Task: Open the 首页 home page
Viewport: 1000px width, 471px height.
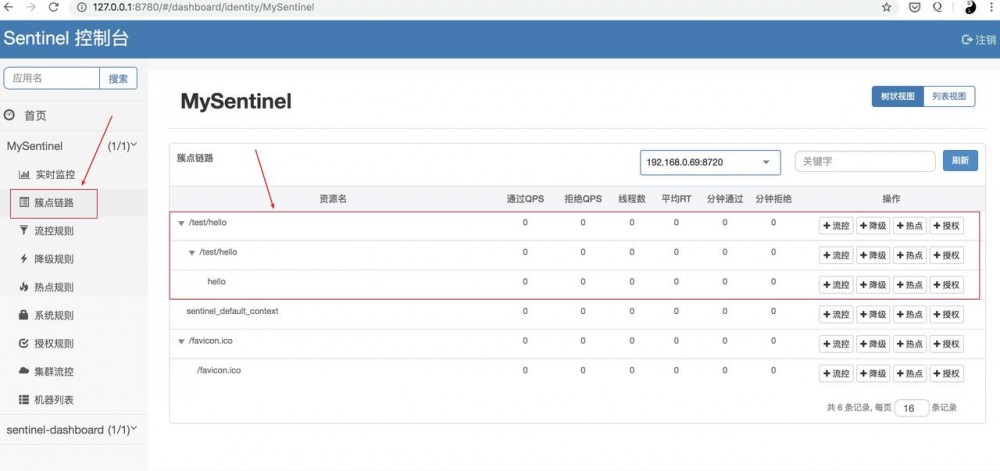Action: click(x=35, y=115)
